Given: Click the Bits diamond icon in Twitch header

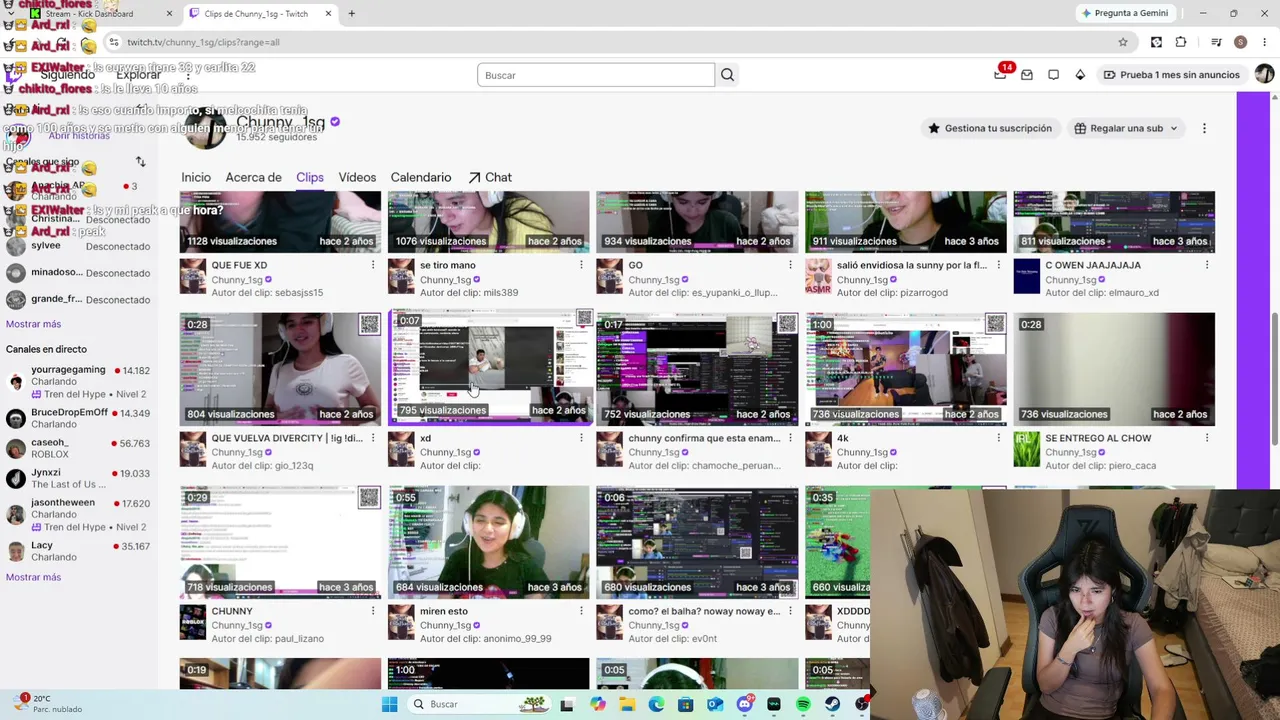Looking at the screenshot, I should point(1080,75).
